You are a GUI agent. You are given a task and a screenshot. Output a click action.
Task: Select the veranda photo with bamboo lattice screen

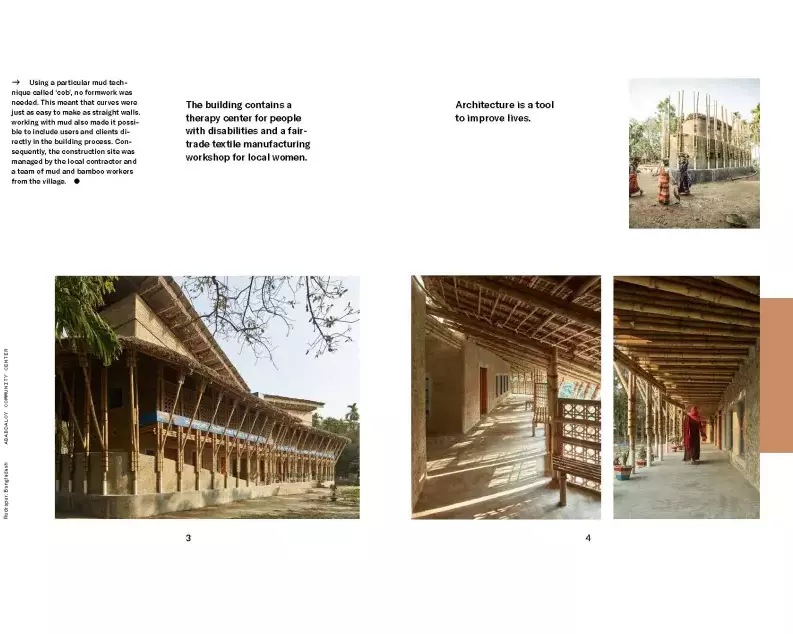click(505, 397)
